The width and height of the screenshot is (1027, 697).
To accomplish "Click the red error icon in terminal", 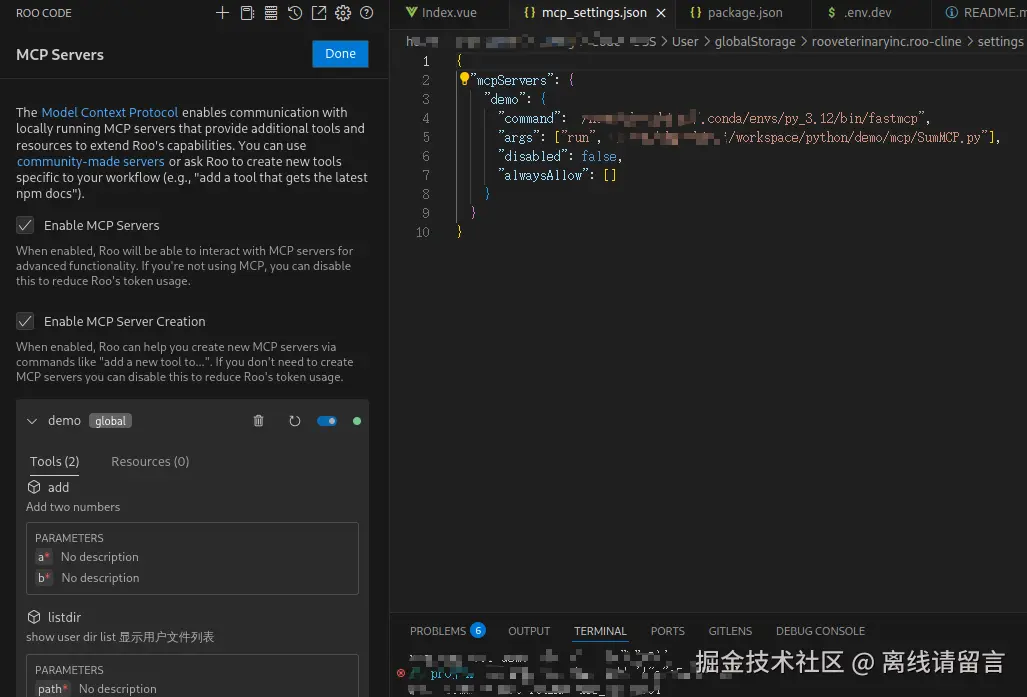I will tap(401, 673).
